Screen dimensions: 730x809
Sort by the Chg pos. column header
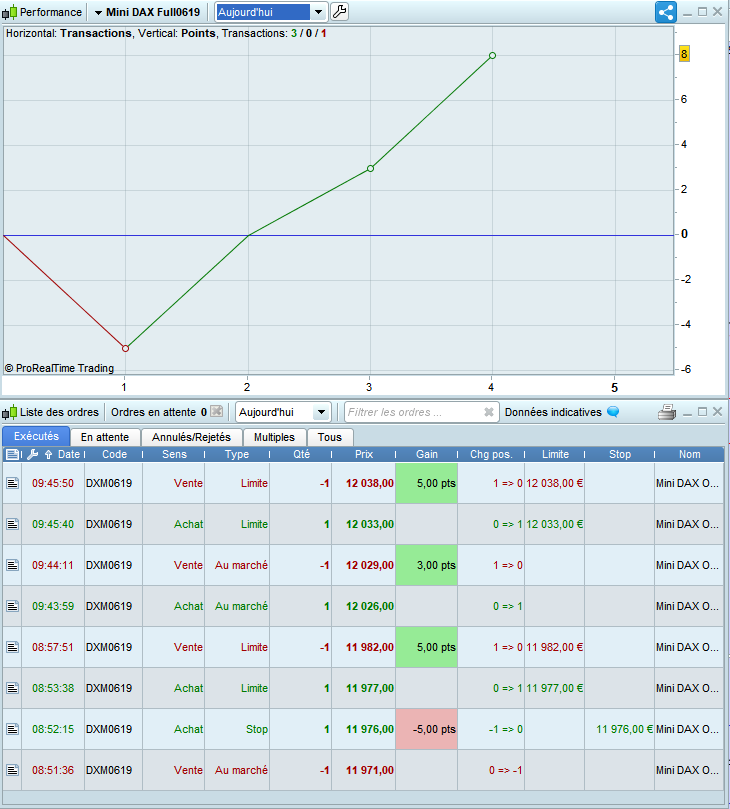coord(491,455)
